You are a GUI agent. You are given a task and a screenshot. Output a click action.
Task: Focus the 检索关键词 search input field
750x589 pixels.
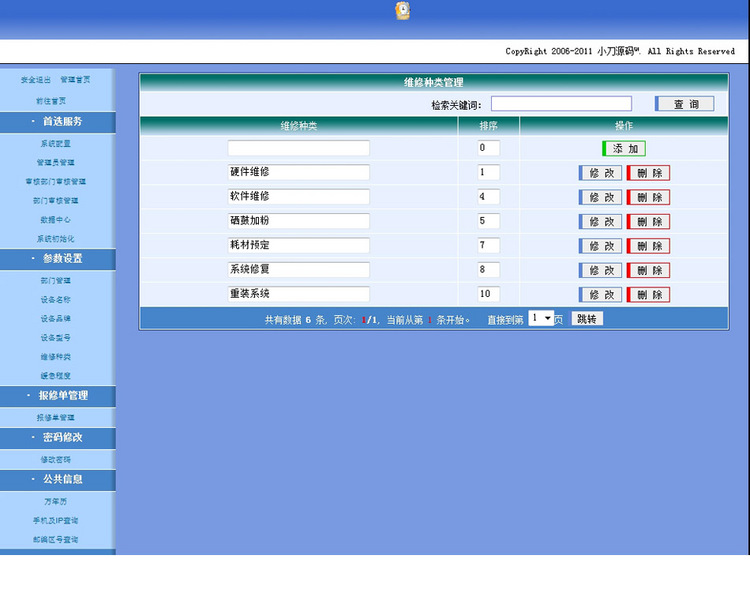pos(561,104)
